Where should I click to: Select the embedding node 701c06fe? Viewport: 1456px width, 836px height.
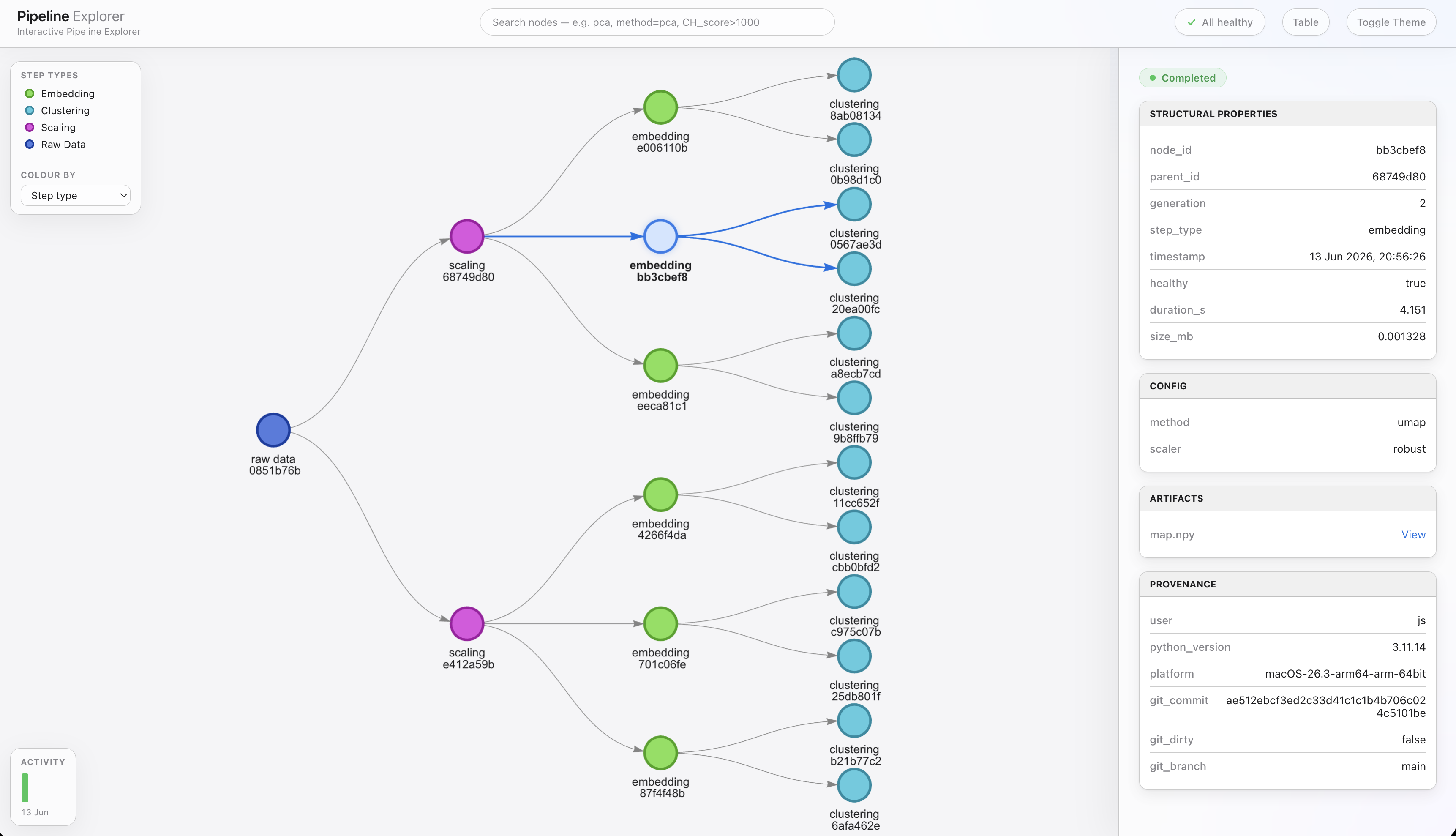pos(660,623)
